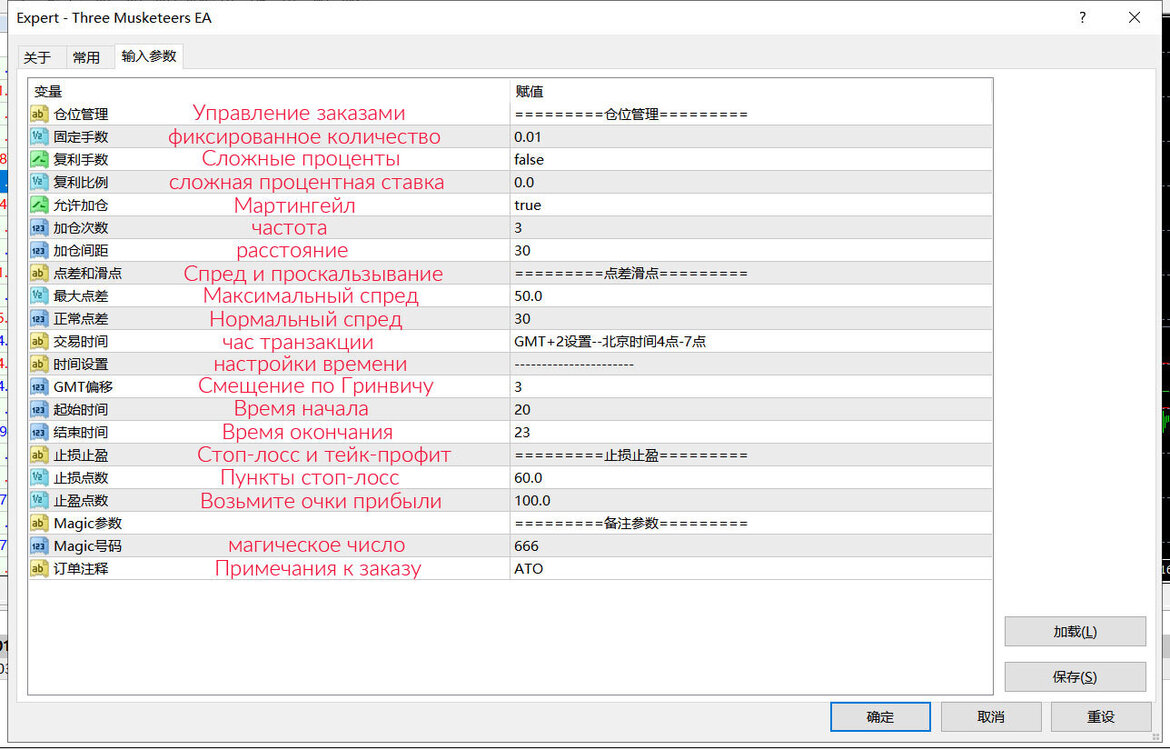Viewport: 1170px width, 750px height.
Task: Click the string icon beside 仓位管理
Action: [x=39, y=114]
